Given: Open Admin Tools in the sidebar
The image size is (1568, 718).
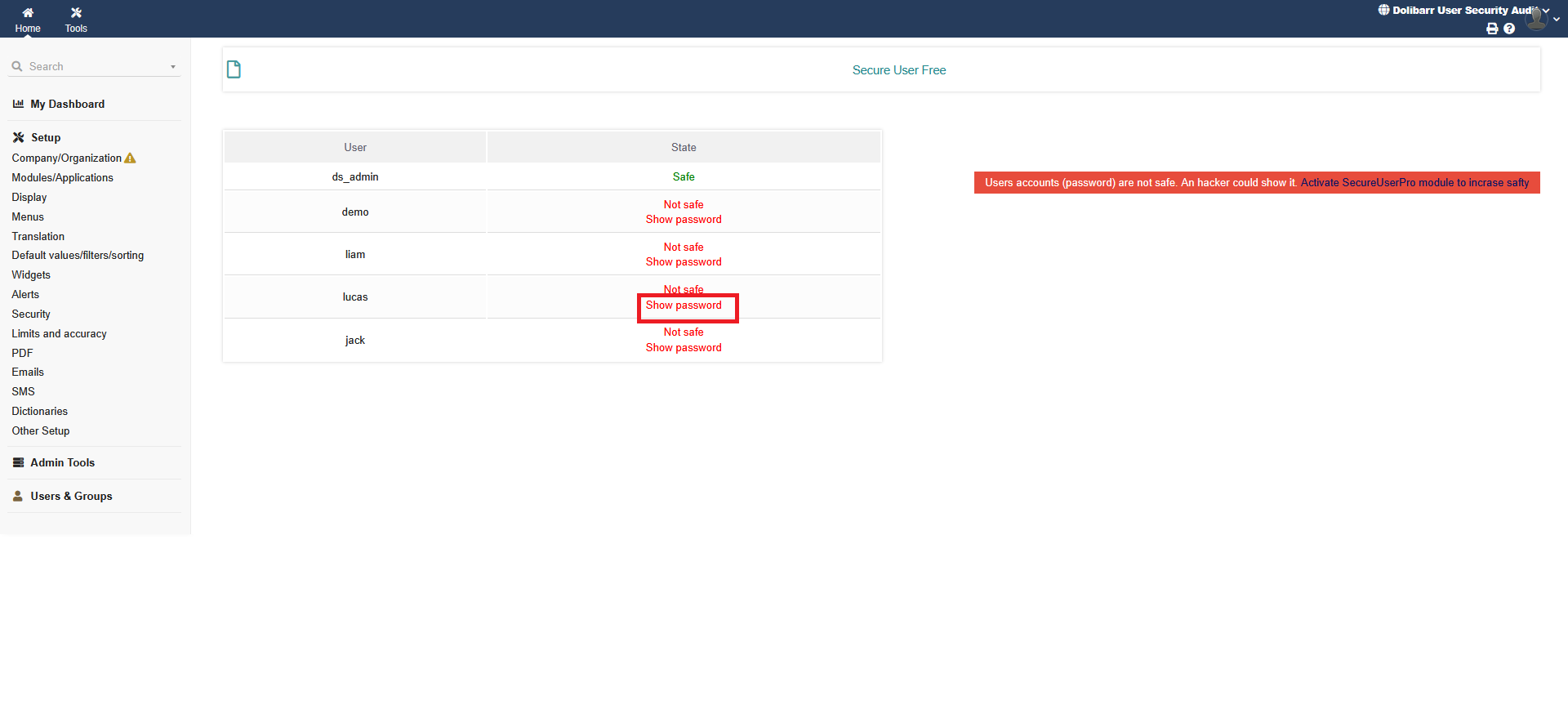Looking at the screenshot, I should pyautogui.click(x=62, y=462).
